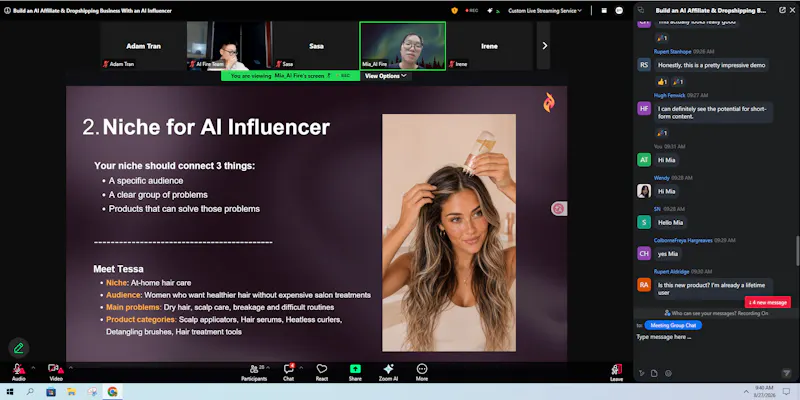Toggle thumbs-up reaction on Rupert Stanhope's message

tap(662, 82)
